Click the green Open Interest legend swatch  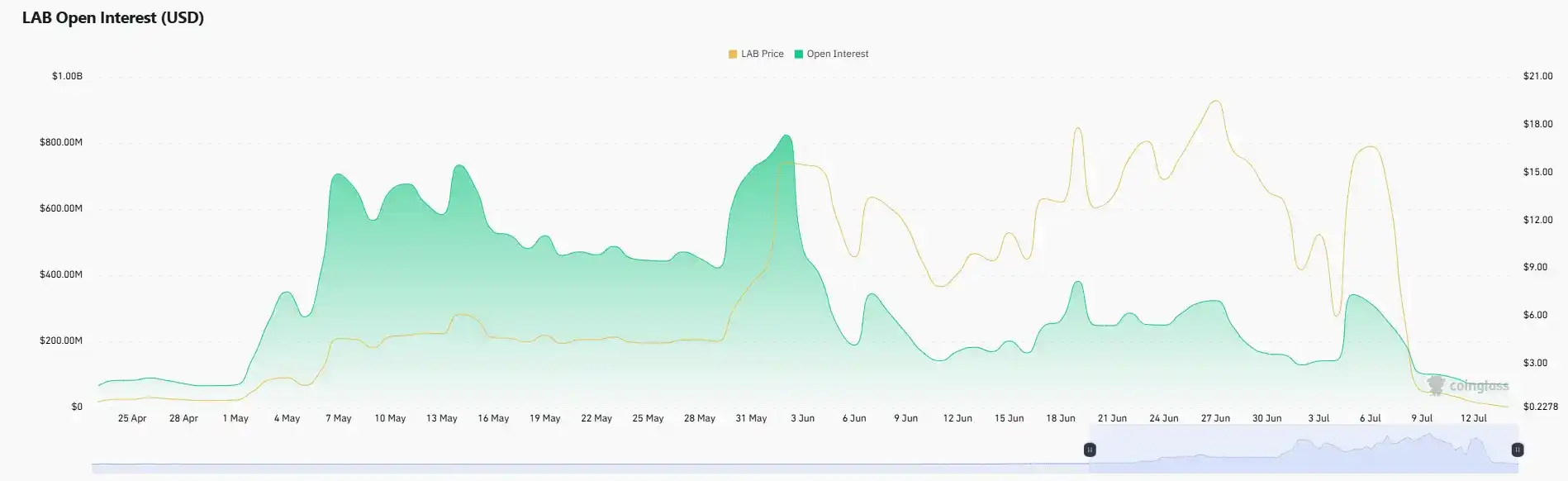799,54
